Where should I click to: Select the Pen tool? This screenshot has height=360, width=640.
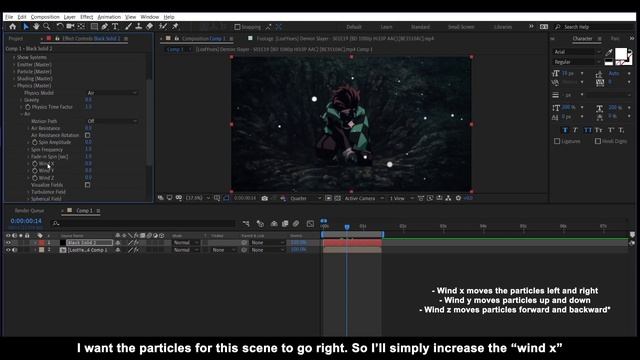pos(105,27)
